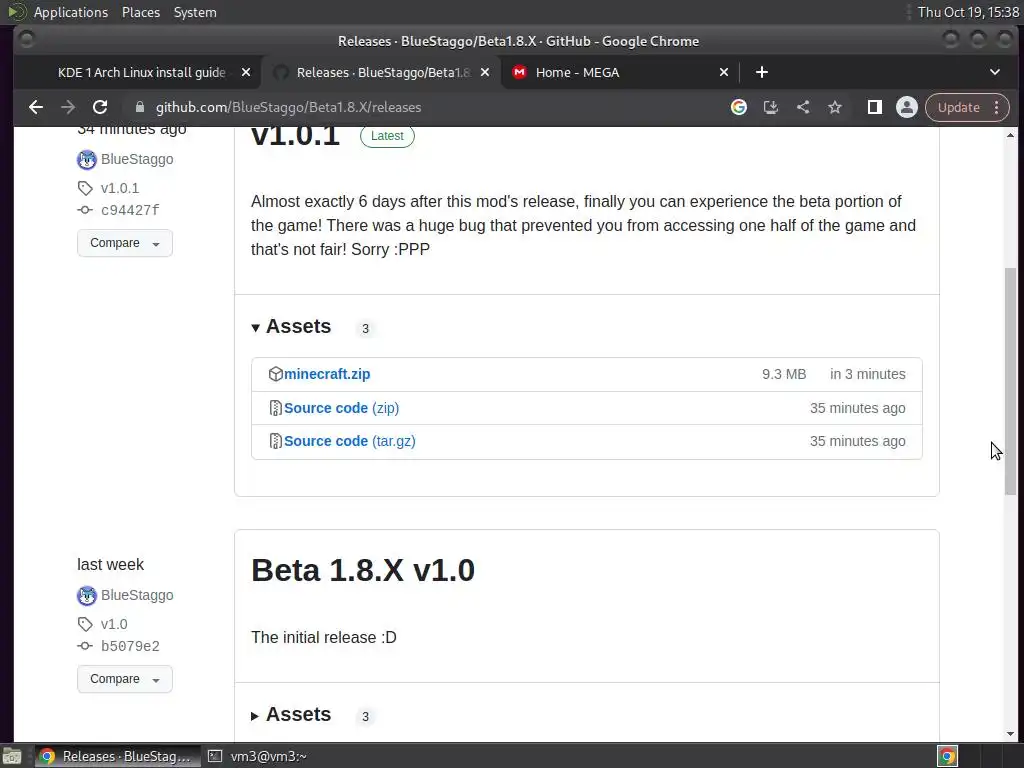Image resolution: width=1024 pixels, height=768 pixels.
Task: Click the install app icon in address bar
Action: pos(771,107)
